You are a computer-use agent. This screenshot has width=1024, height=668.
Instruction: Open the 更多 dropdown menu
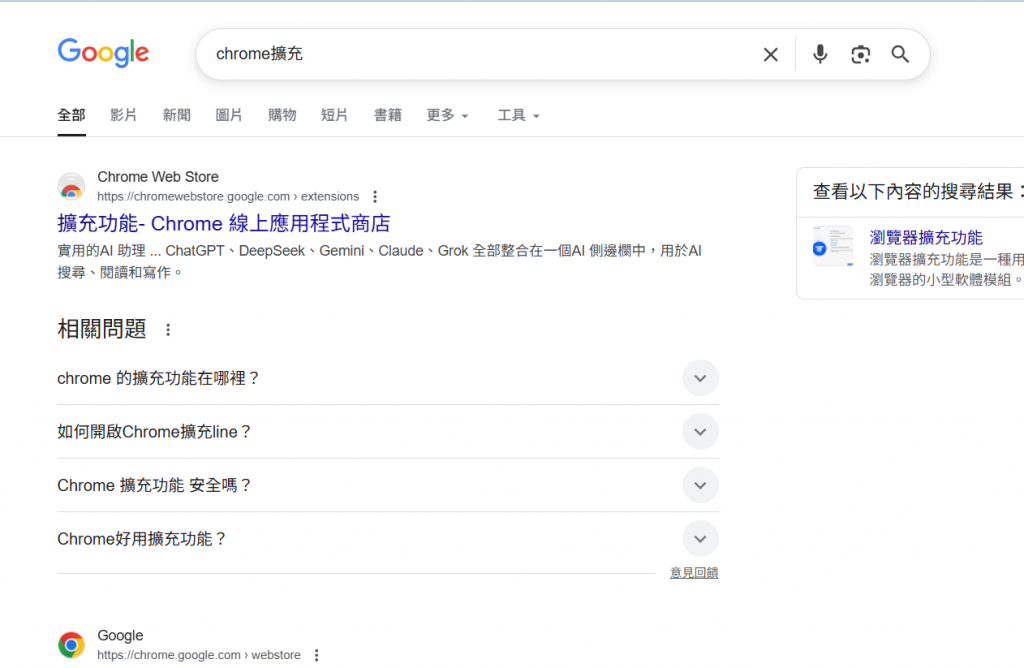pos(447,116)
